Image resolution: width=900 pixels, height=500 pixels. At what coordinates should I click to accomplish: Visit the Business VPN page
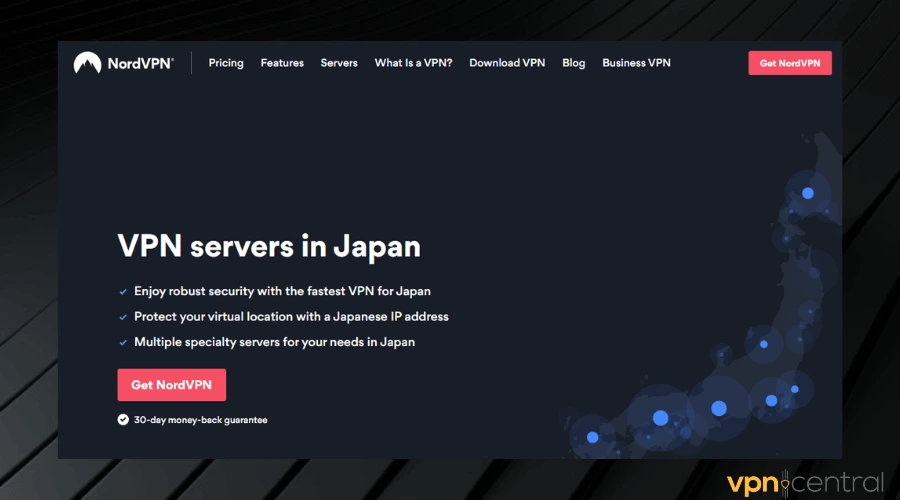(636, 63)
